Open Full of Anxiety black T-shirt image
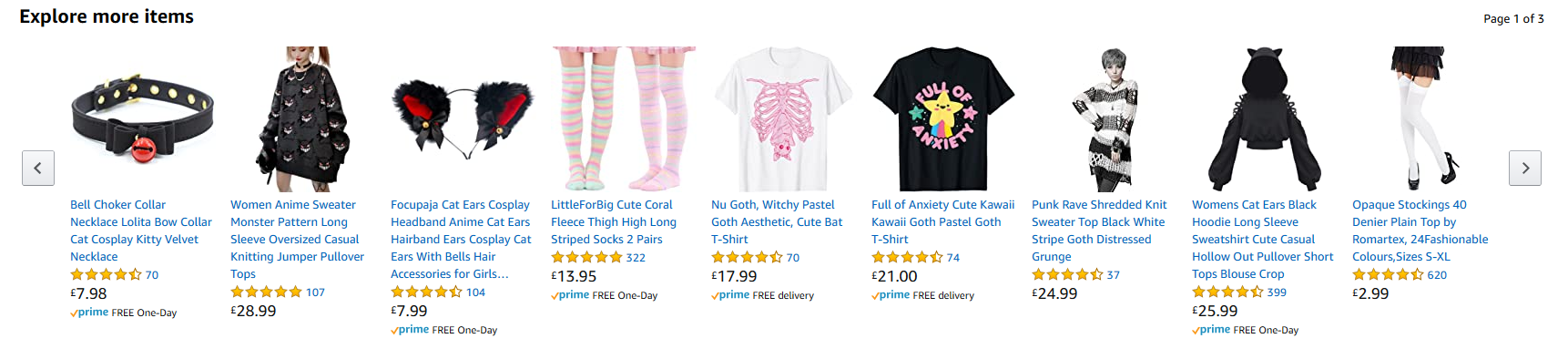This screenshot has height=359, width=1568. click(943, 119)
